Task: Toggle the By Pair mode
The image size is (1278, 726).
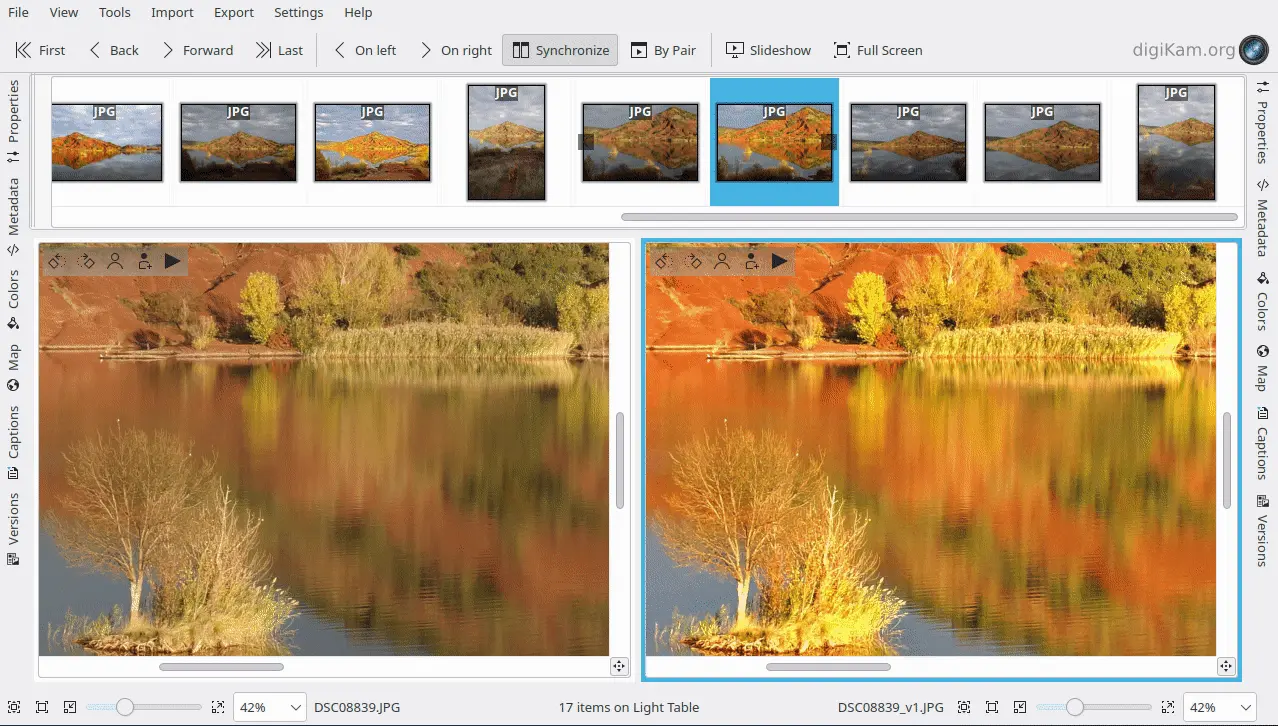Action: click(663, 50)
